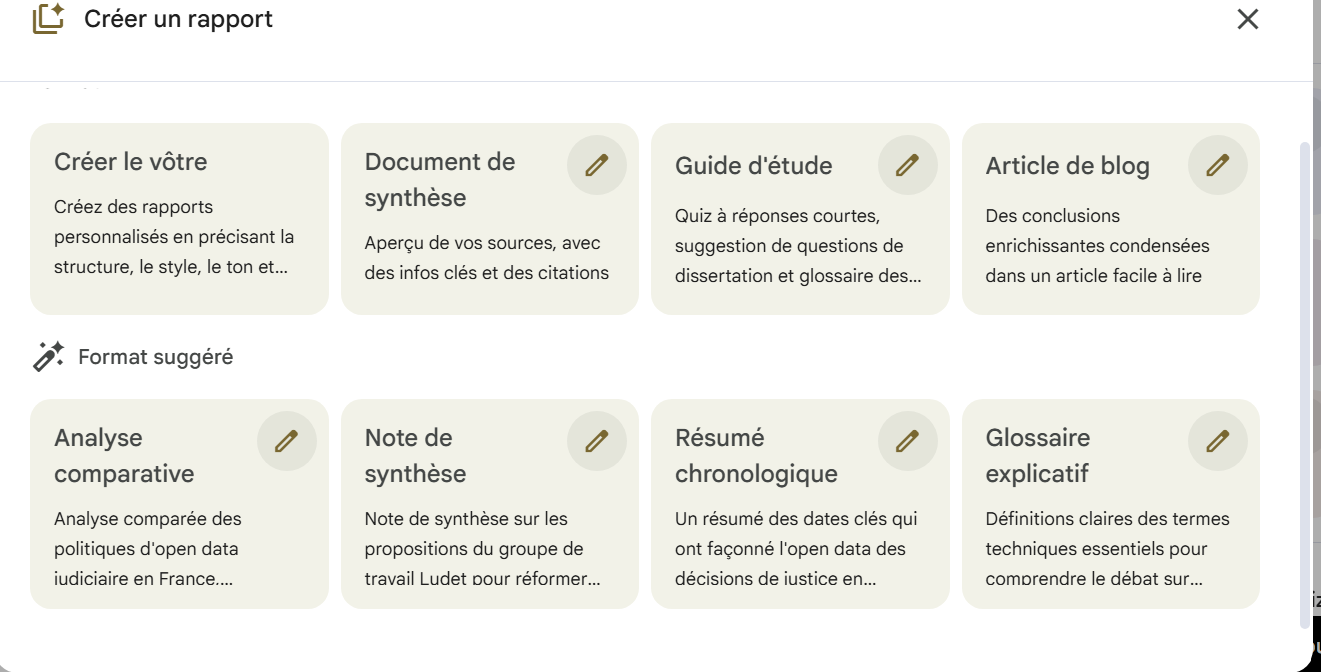
Task: Click the Glossaire explicatif pencil icon
Action: pyautogui.click(x=1217, y=441)
